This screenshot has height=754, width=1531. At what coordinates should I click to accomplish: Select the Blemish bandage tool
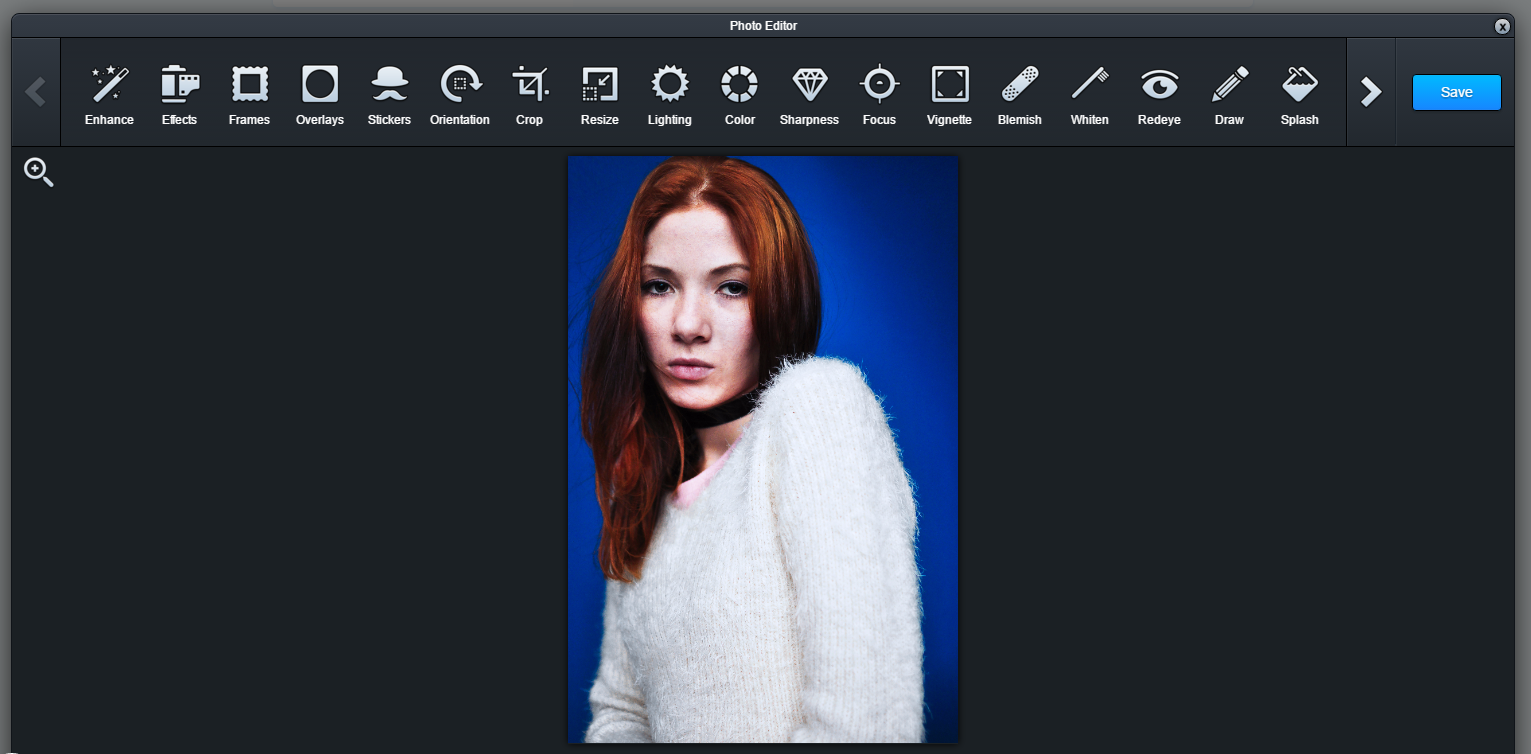[x=1019, y=94]
